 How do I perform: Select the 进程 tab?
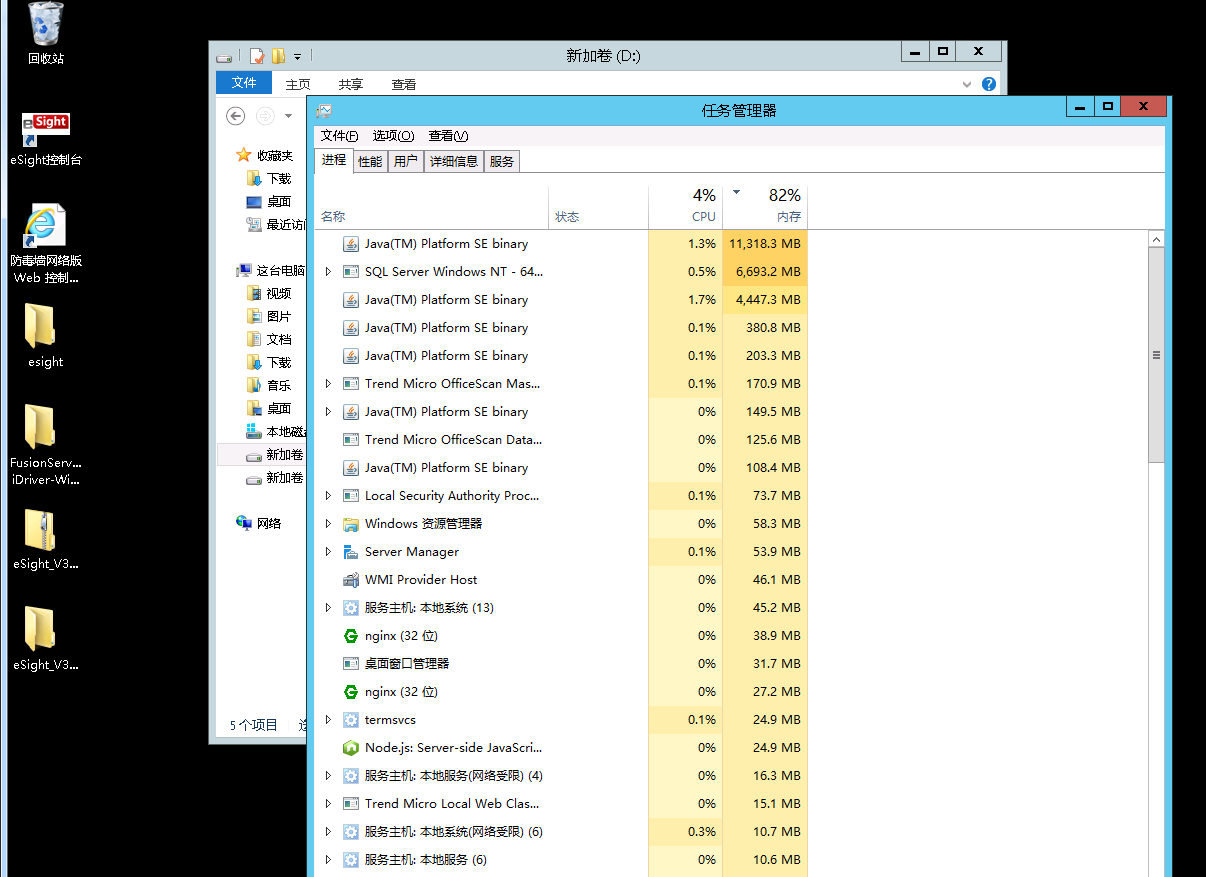click(x=334, y=160)
